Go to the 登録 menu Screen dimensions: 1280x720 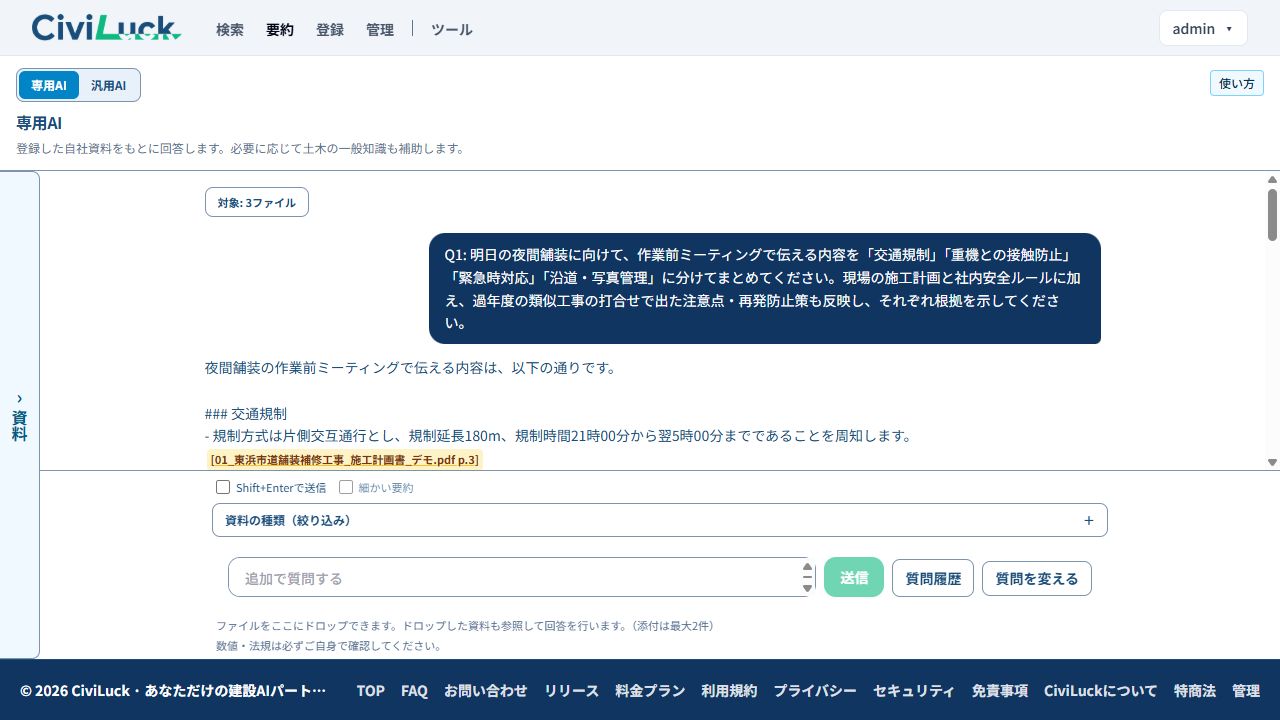[330, 30]
